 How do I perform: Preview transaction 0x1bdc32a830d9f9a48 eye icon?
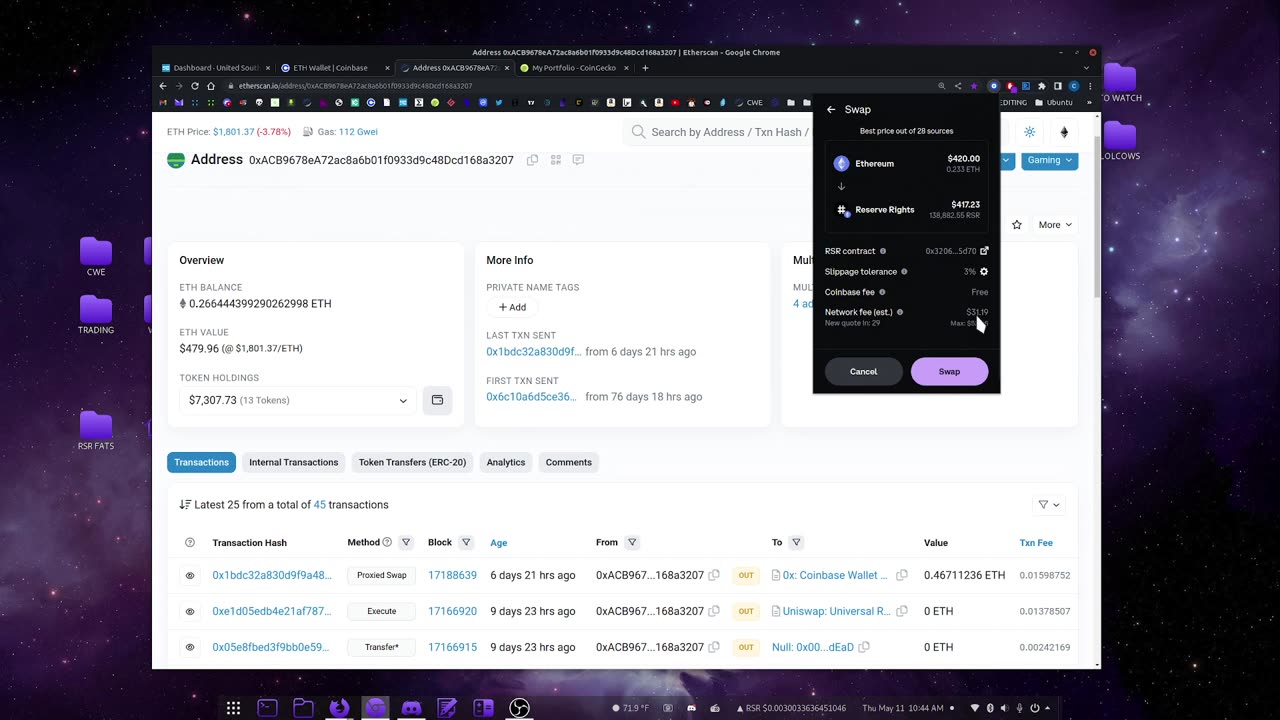(190, 576)
